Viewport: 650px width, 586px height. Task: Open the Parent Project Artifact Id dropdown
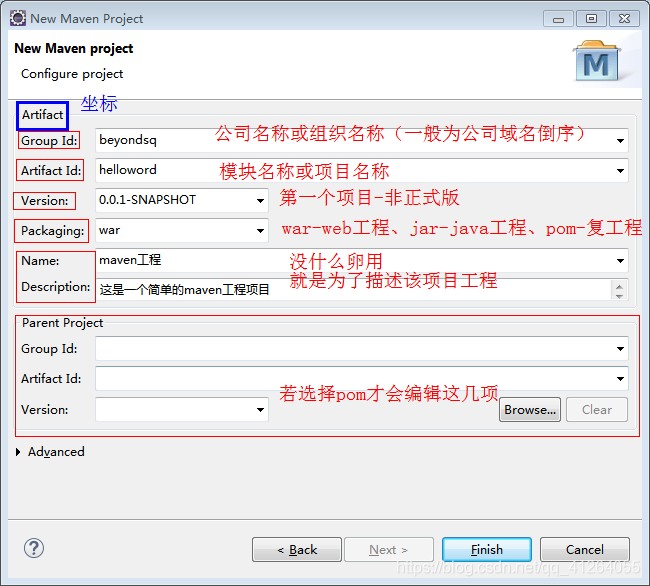coord(620,378)
